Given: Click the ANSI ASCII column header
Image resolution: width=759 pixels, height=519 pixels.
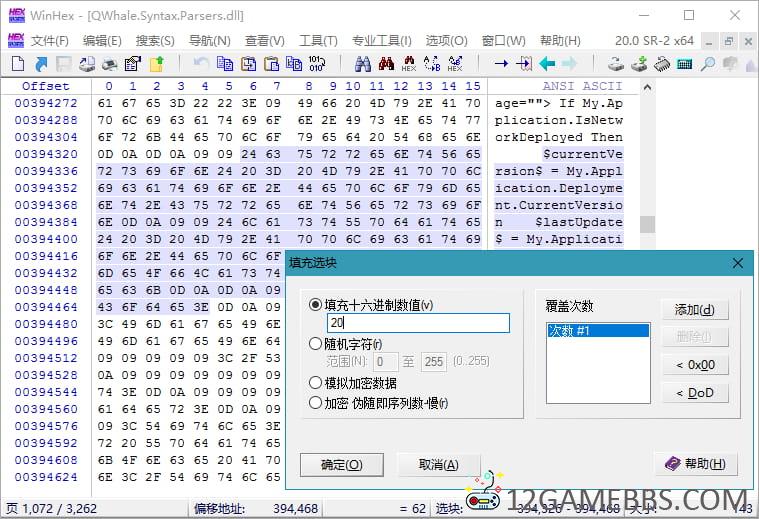Looking at the screenshot, I should point(582,86).
